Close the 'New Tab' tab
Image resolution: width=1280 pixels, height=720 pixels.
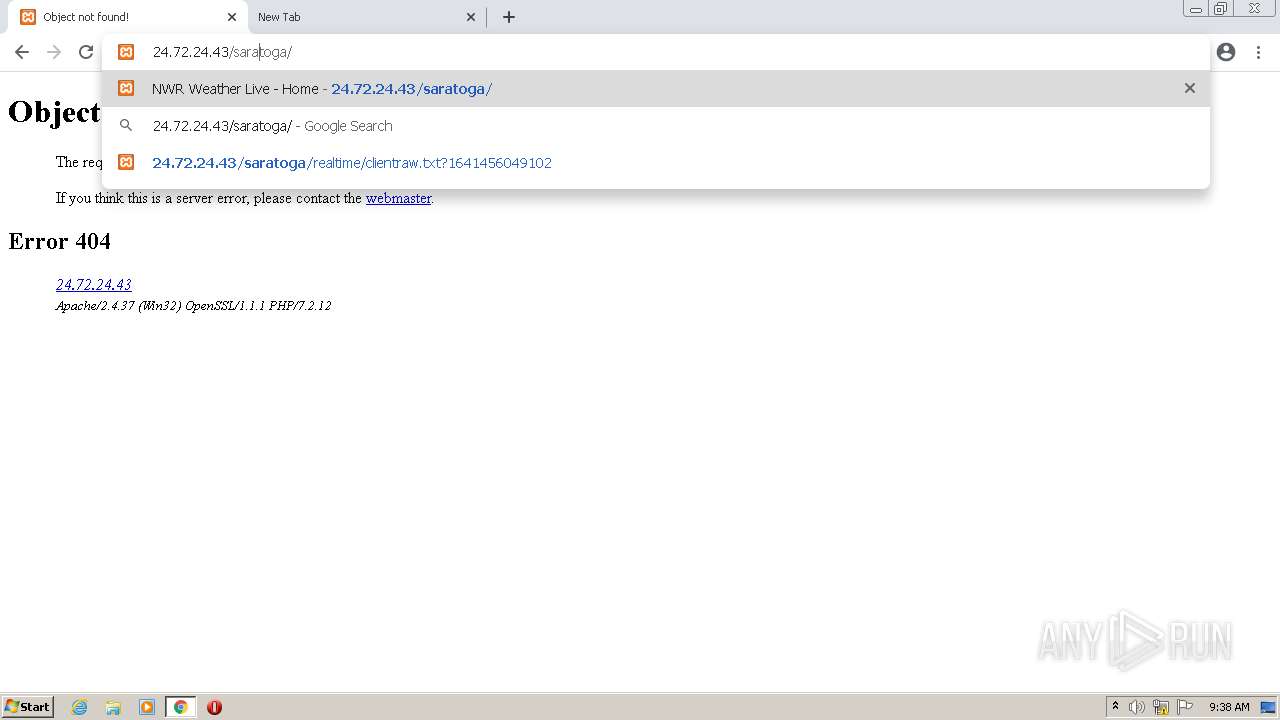pyautogui.click(x=471, y=17)
